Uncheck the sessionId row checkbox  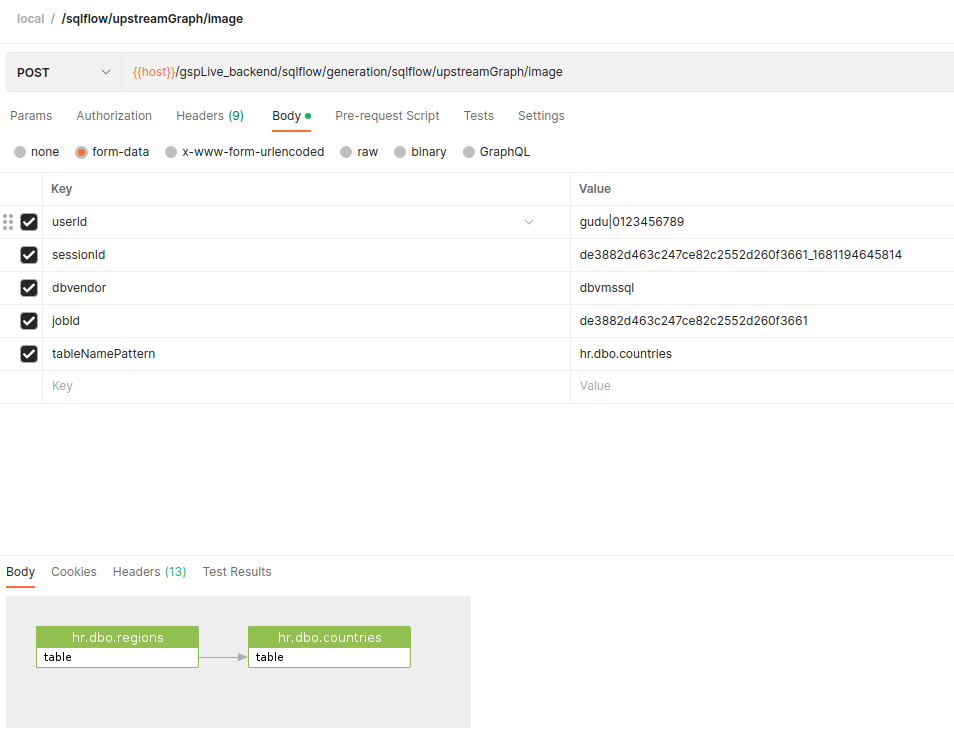point(29,255)
